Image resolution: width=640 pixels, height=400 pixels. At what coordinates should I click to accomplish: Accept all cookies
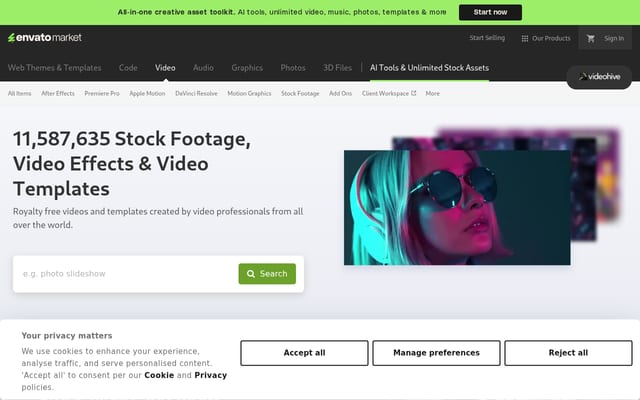coord(304,353)
